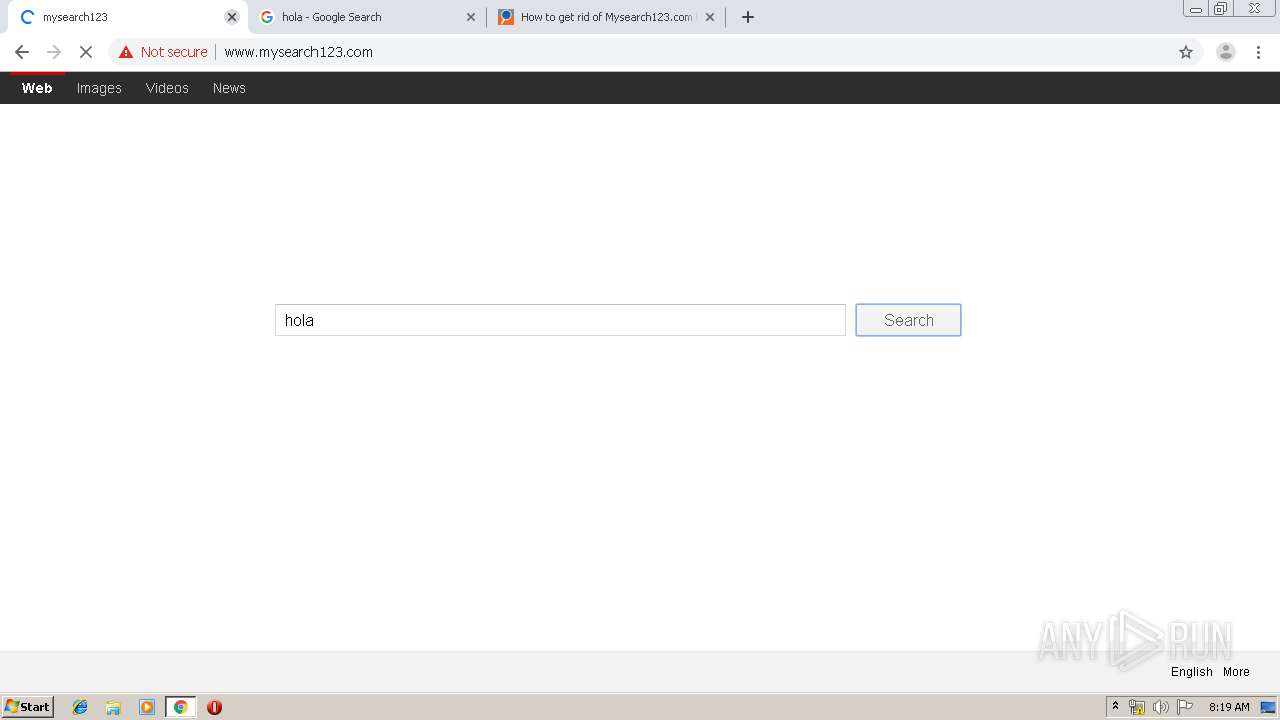The image size is (1280, 720).
Task: Click the clock showing 8:19 AM
Action: pos(1229,707)
